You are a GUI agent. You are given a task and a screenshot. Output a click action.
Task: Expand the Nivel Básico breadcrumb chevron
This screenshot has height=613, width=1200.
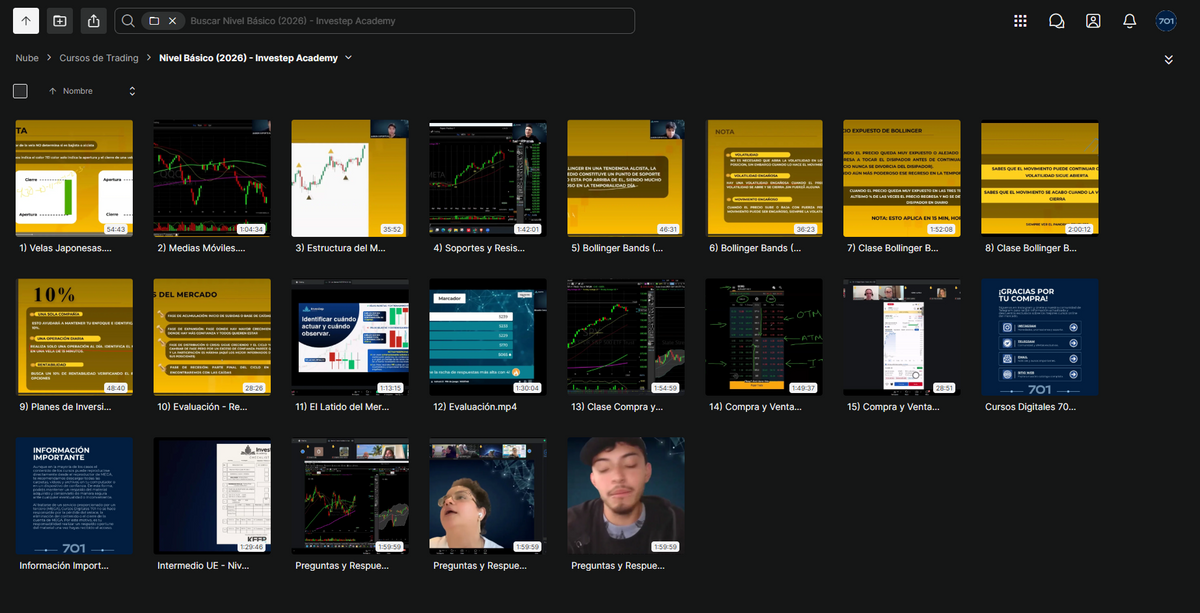[348, 58]
